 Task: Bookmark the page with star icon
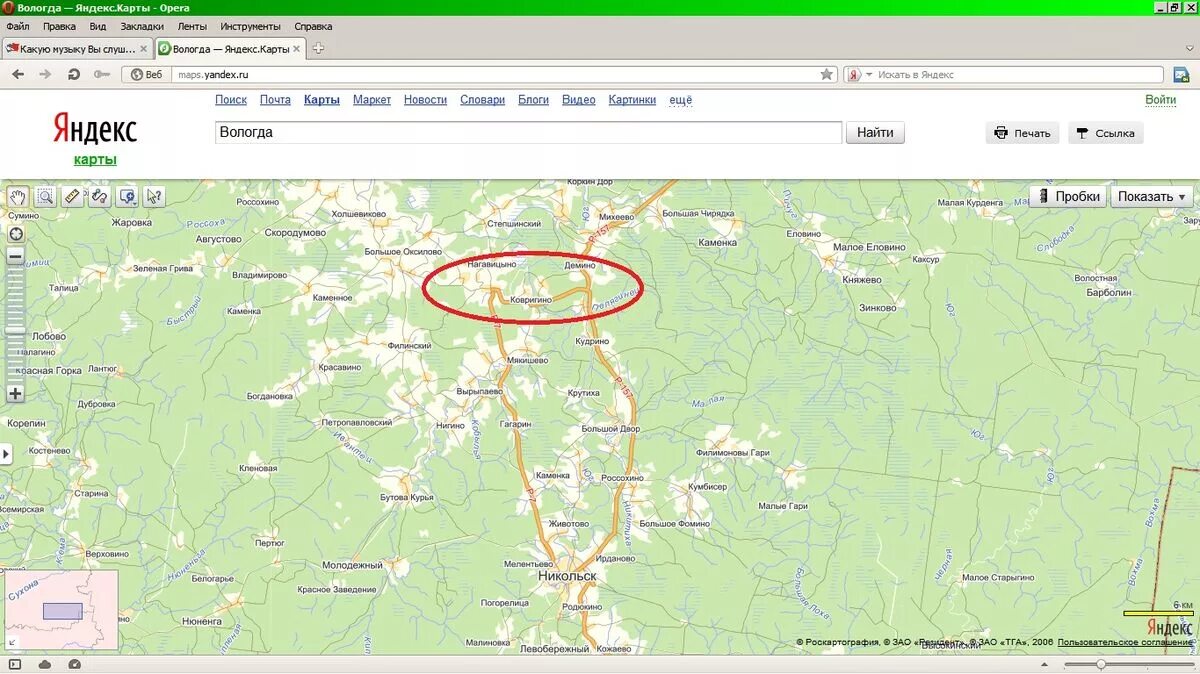827,74
